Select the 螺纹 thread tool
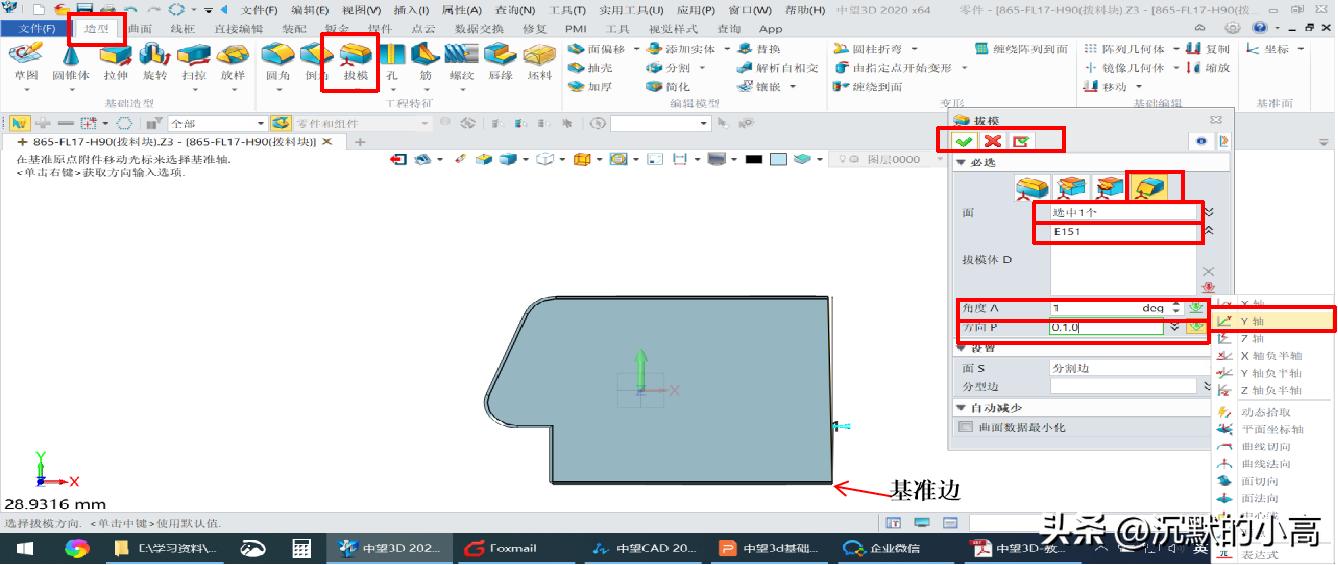 (x=461, y=62)
